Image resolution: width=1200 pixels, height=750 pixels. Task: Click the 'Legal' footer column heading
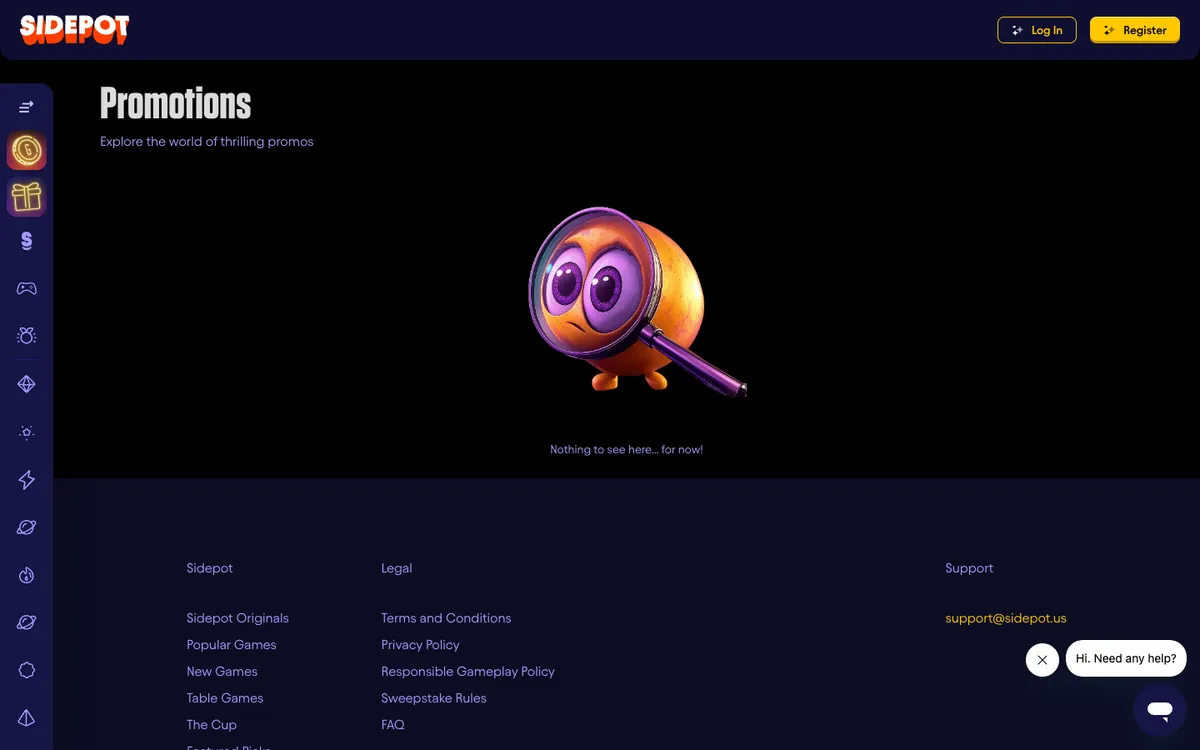coord(396,568)
